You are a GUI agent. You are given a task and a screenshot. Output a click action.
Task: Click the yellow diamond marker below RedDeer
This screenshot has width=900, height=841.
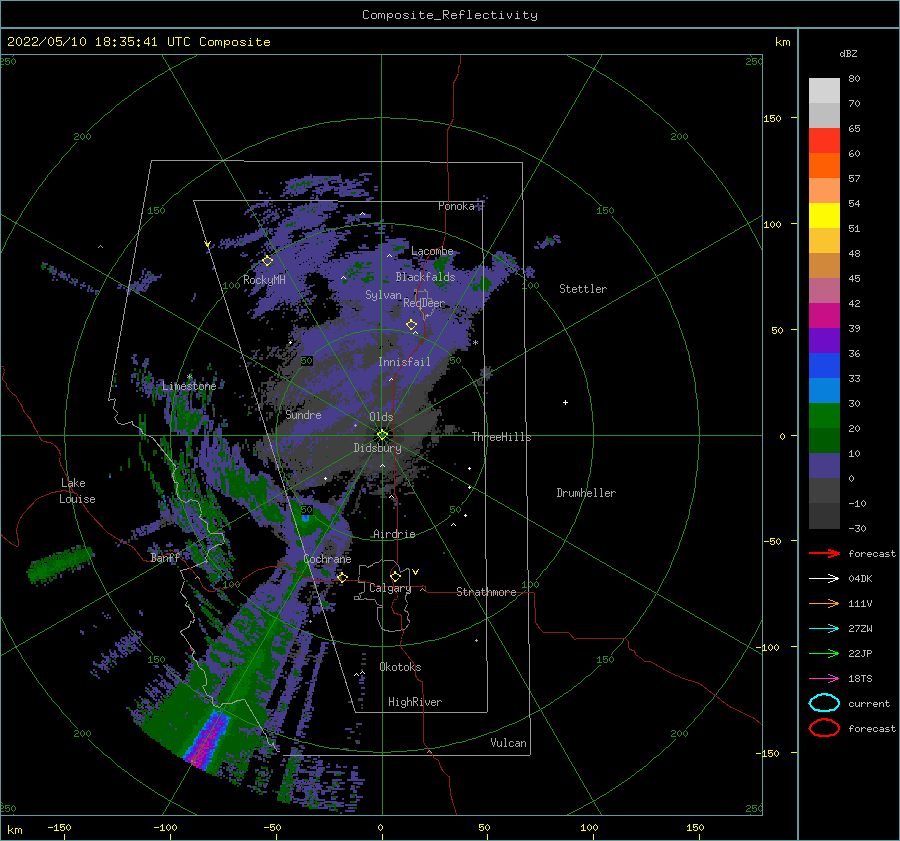[412, 325]
